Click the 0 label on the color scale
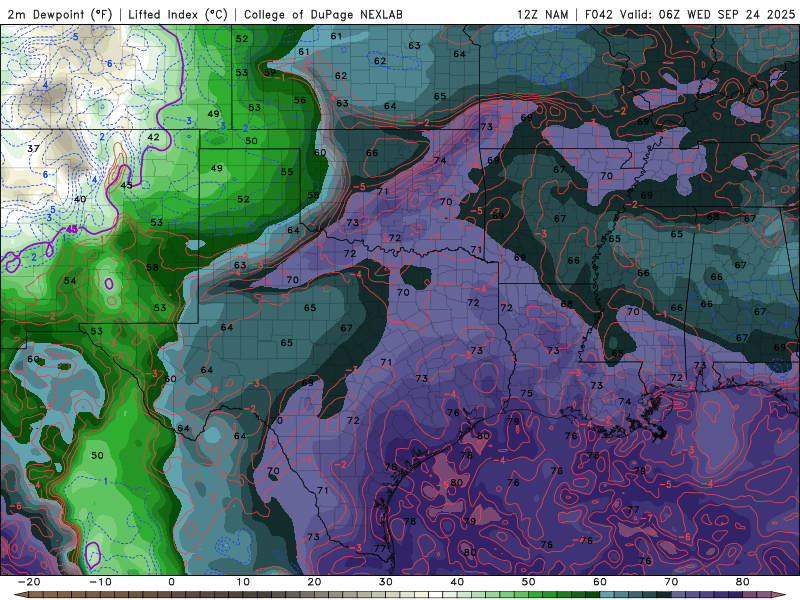This screenshot has width=800, height=600. click(x=171, y=582)
